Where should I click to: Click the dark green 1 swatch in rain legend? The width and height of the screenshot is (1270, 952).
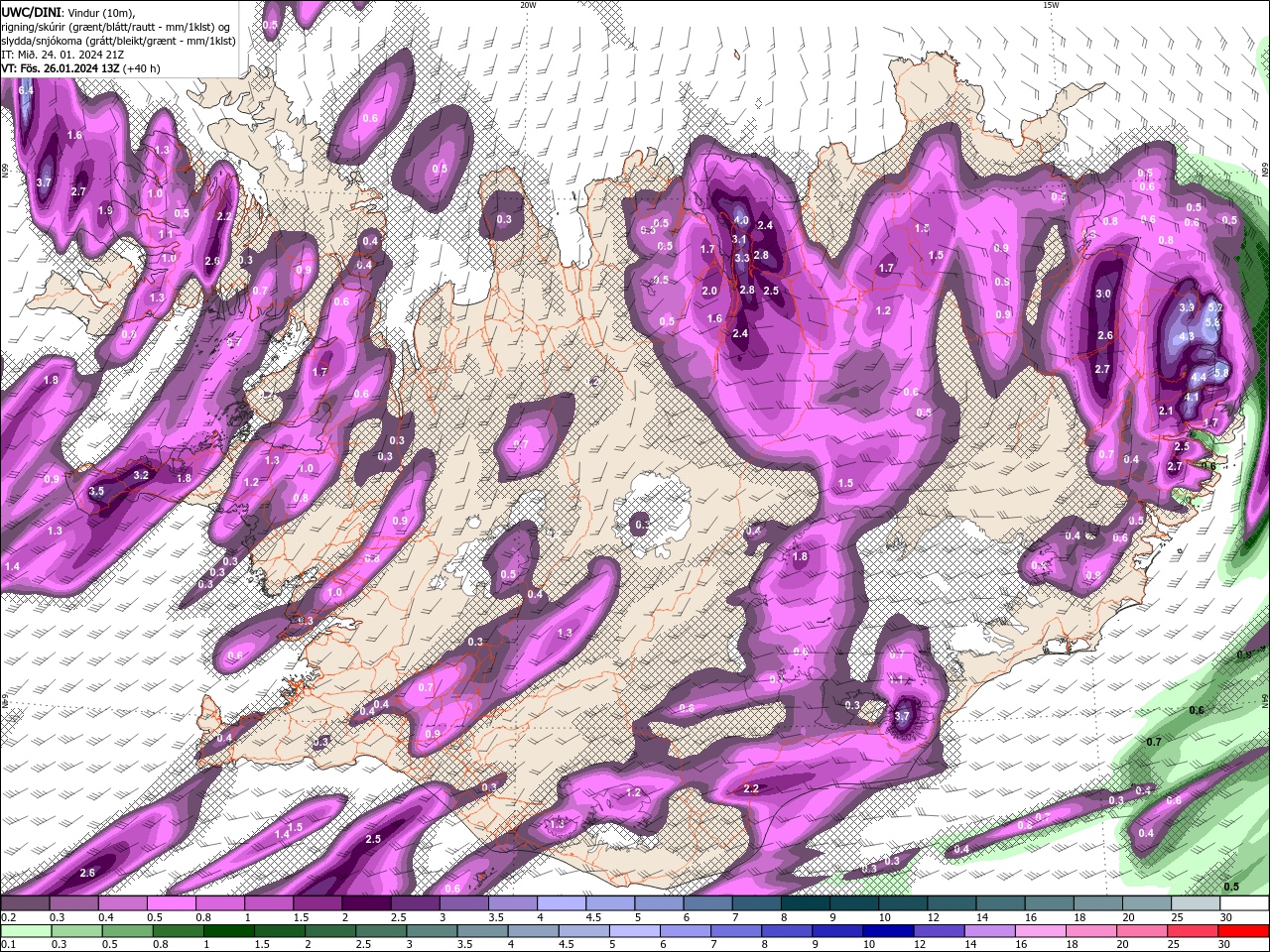(x=228, y=931)
